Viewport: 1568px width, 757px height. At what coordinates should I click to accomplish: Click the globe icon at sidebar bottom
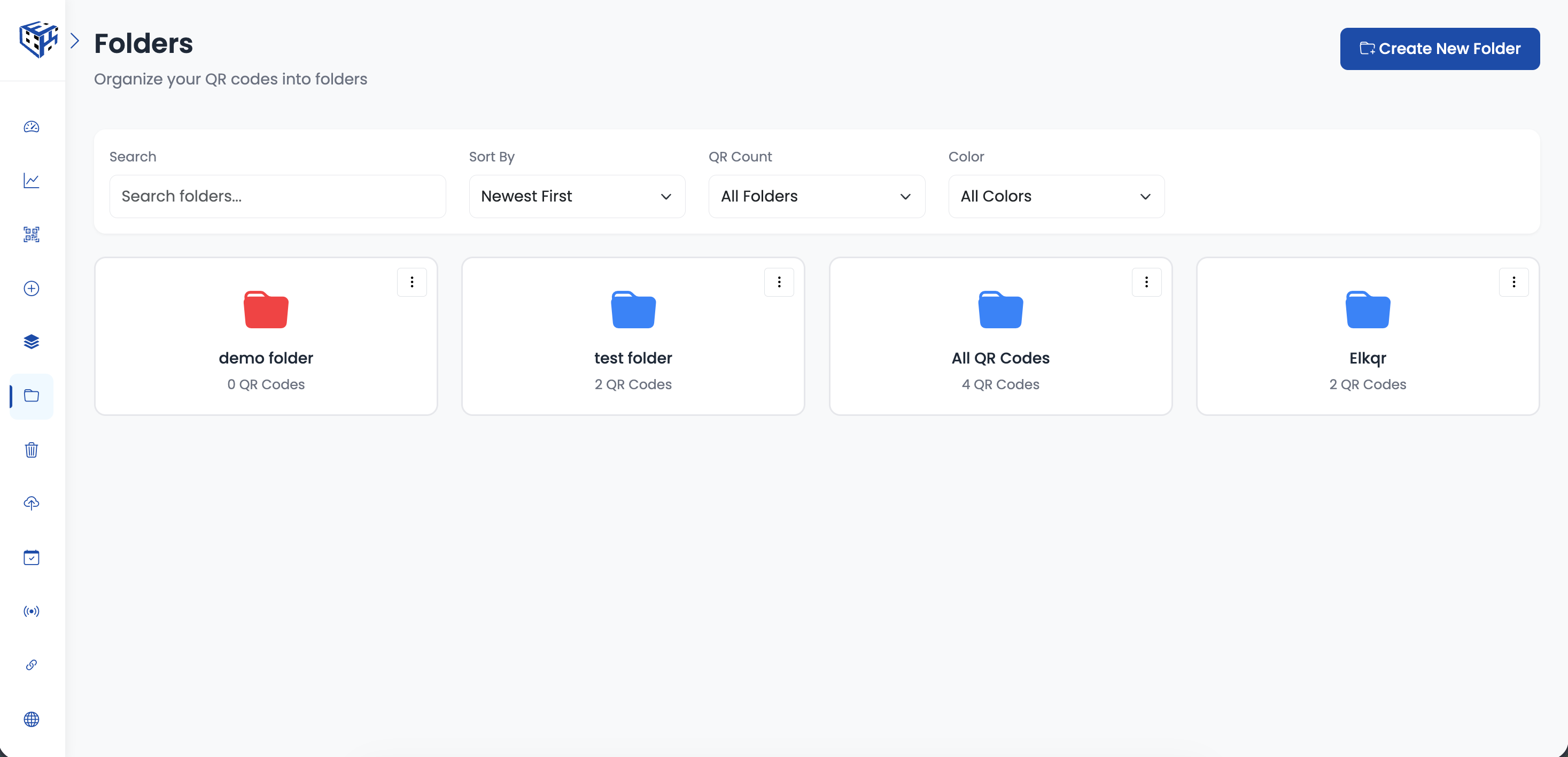pos(31,719)
